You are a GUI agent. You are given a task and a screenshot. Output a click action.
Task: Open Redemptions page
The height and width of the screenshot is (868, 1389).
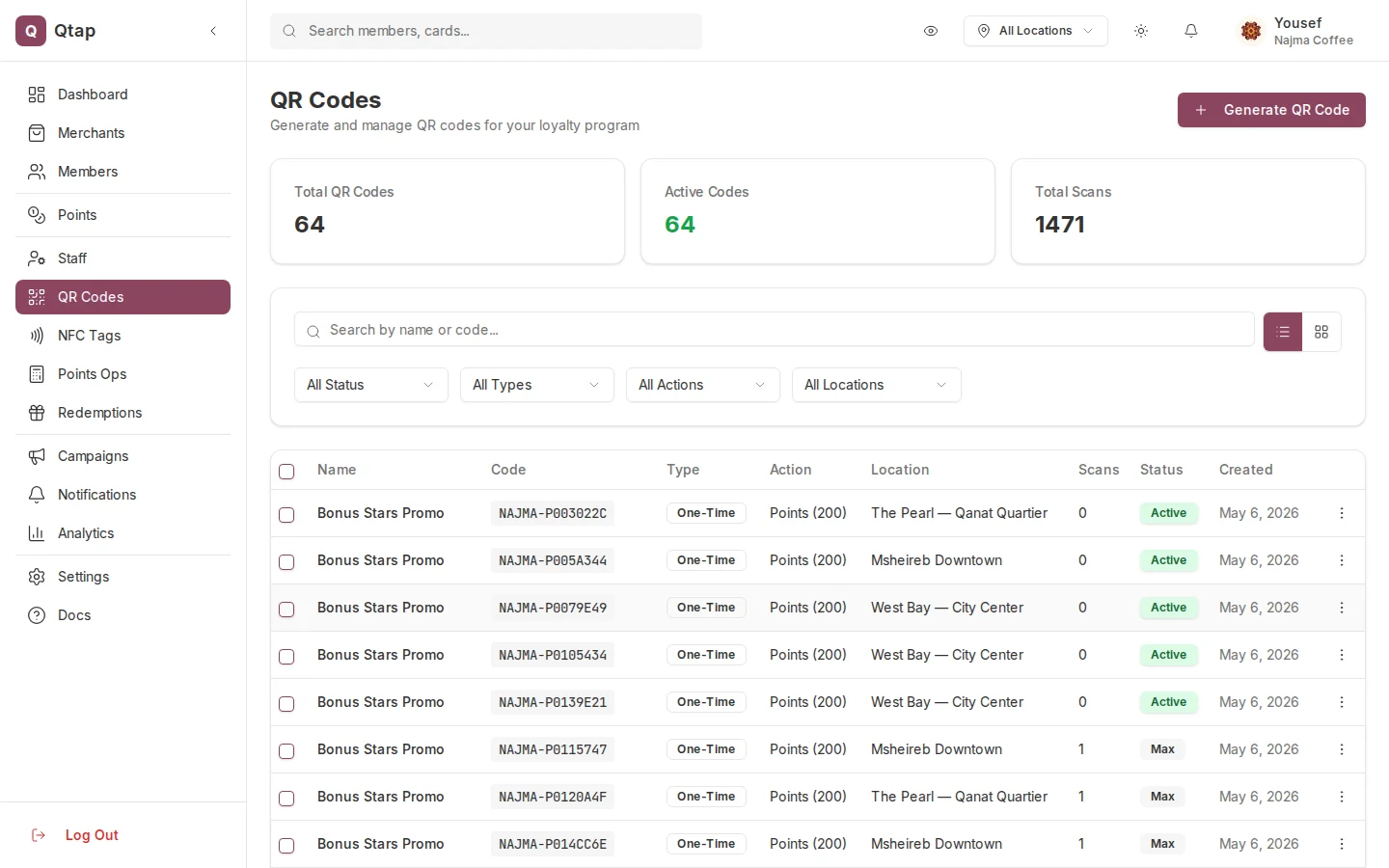tap(123, 413)
